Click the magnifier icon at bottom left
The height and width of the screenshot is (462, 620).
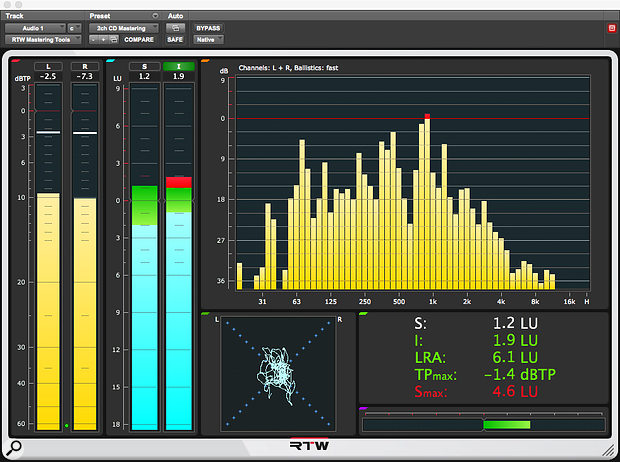point(13,448)
